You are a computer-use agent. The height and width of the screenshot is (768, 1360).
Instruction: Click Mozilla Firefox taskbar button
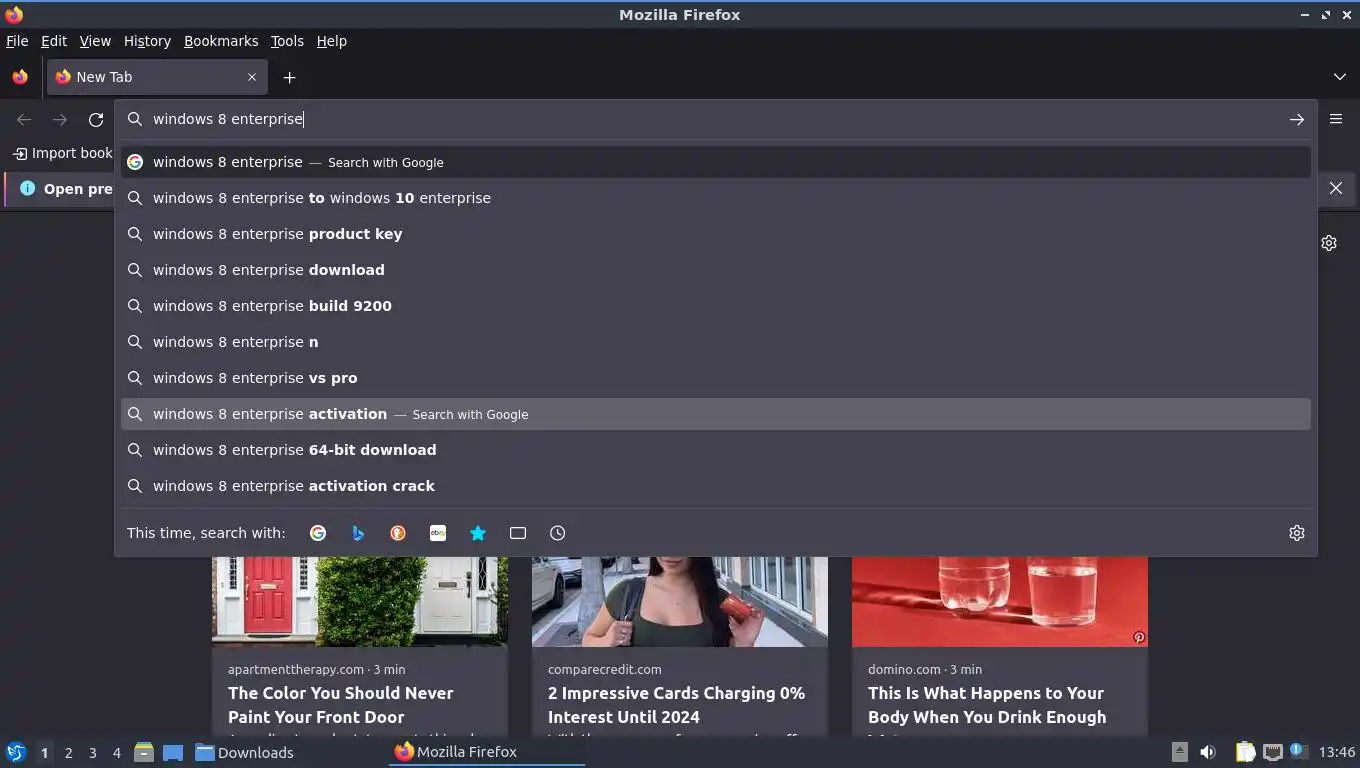tap(487, 752)
